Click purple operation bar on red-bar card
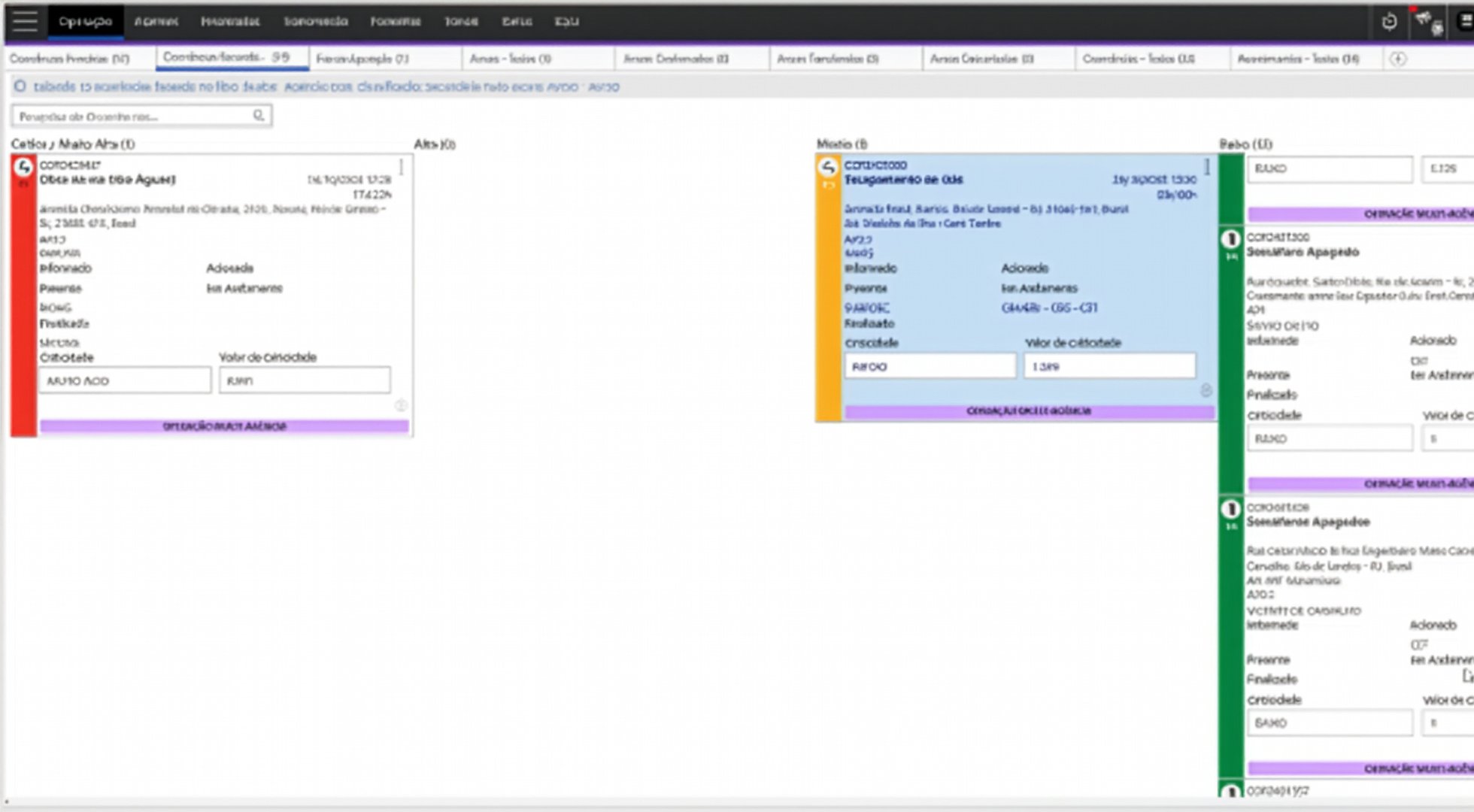Viewport: 1474px width, 812px height. 224,426
